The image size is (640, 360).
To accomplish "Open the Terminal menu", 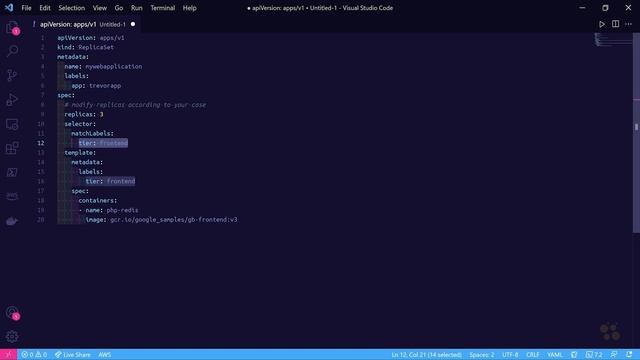I will (162, 8).
